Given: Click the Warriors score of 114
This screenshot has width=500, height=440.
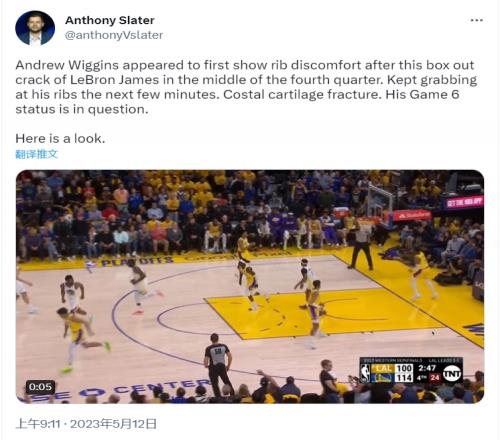Looking at the screenshot, I should coord(404,378).
